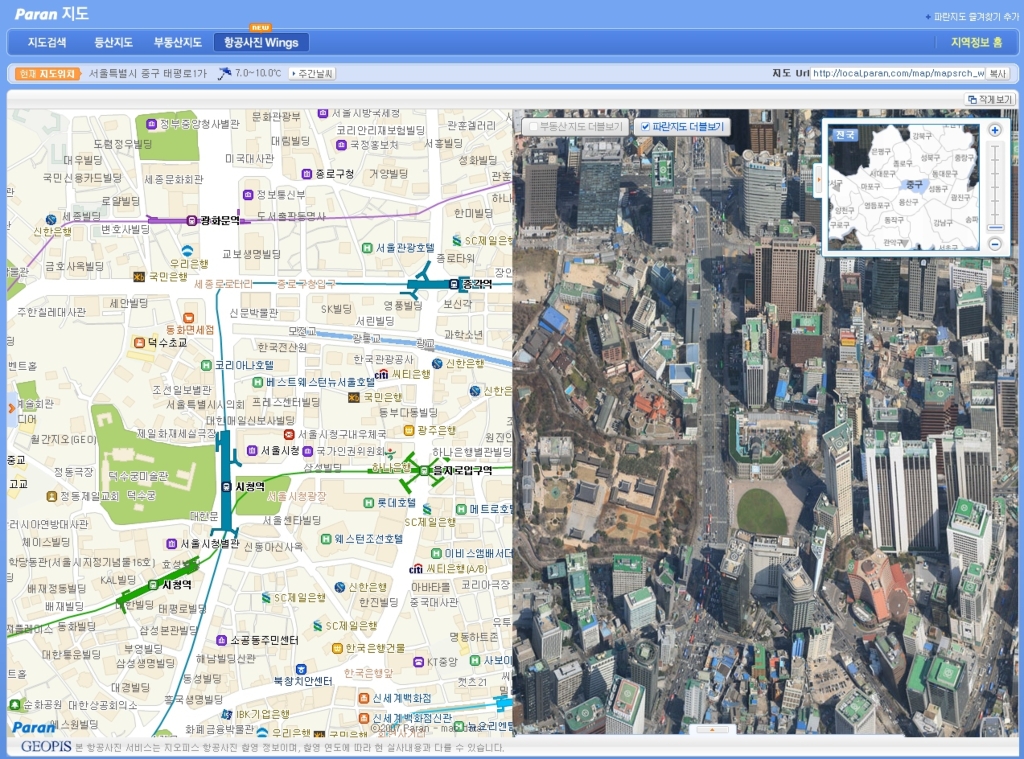Select 중구 district on mini map
The image size is (1024, 759).
click(914, 185)
